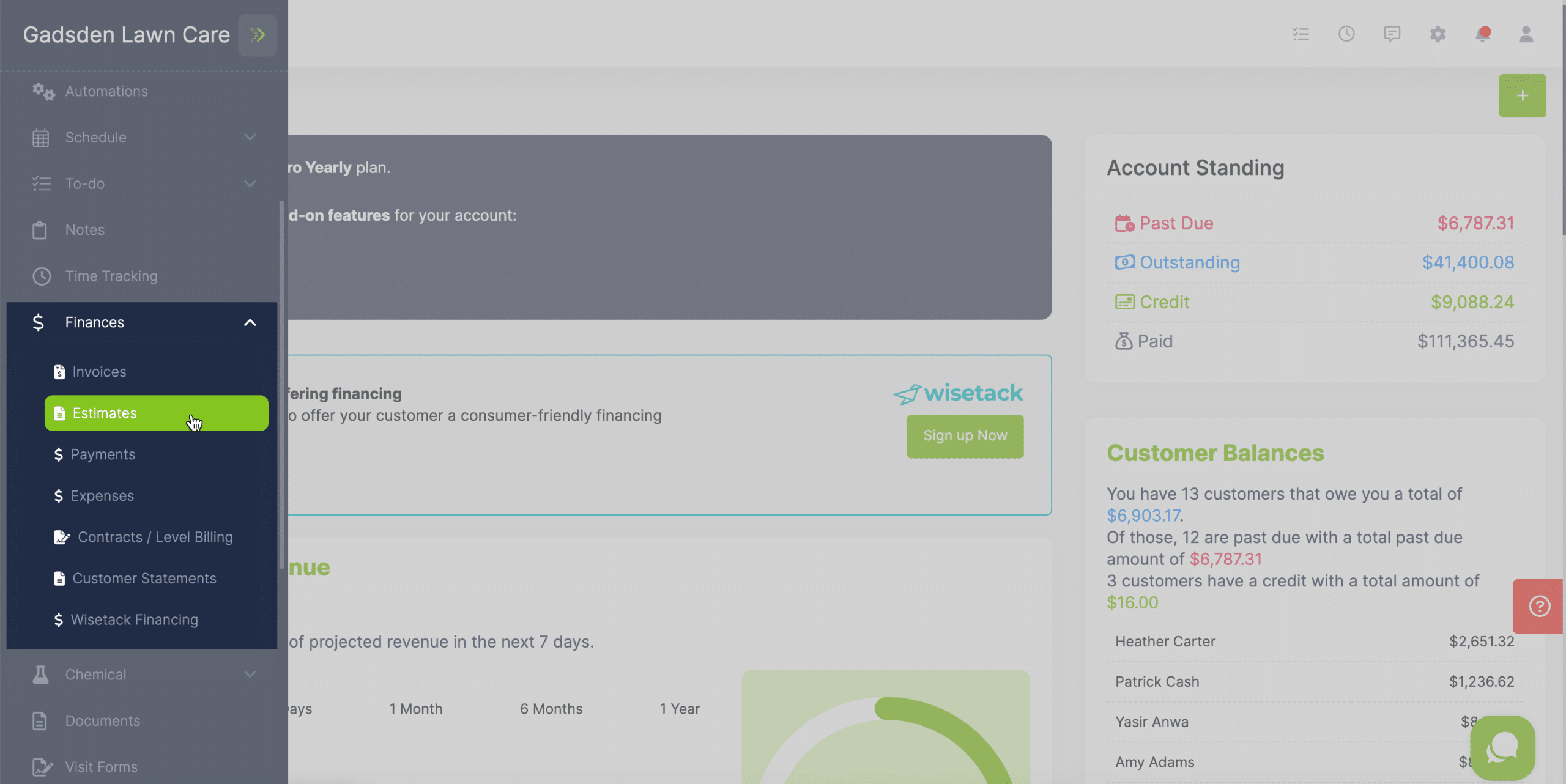Click the Credit amount $9,088.24
The width and height of the screenshot is (1566, 784).
point(1472,302)
